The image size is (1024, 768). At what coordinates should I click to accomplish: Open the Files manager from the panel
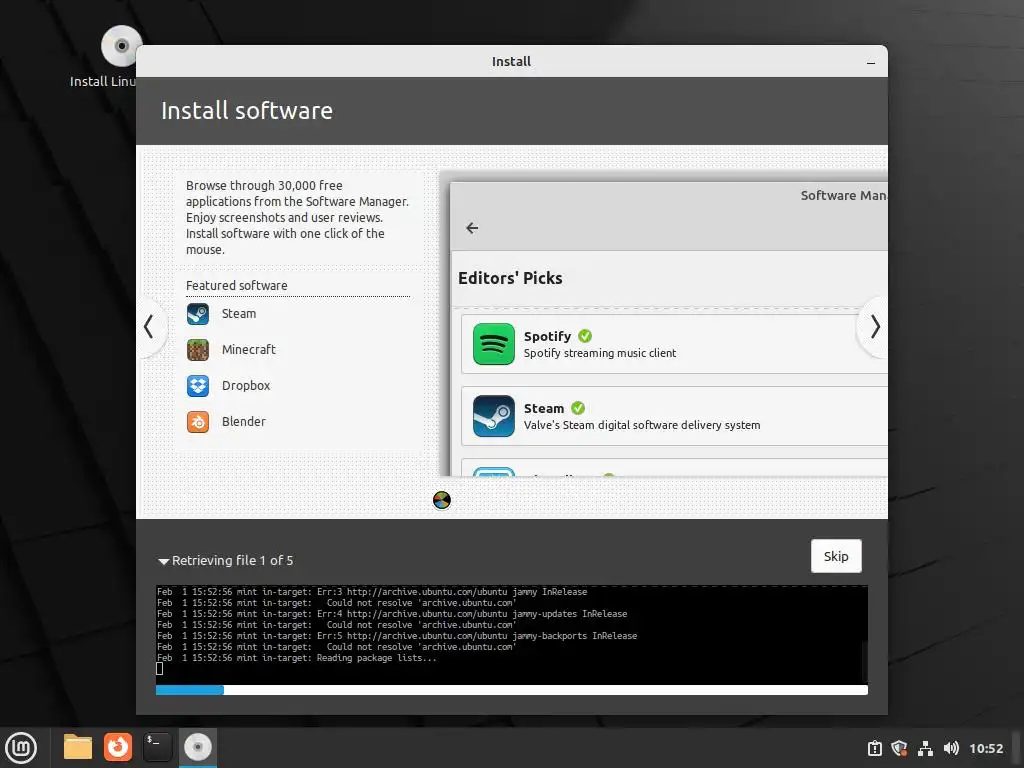(x=78, y=747)
